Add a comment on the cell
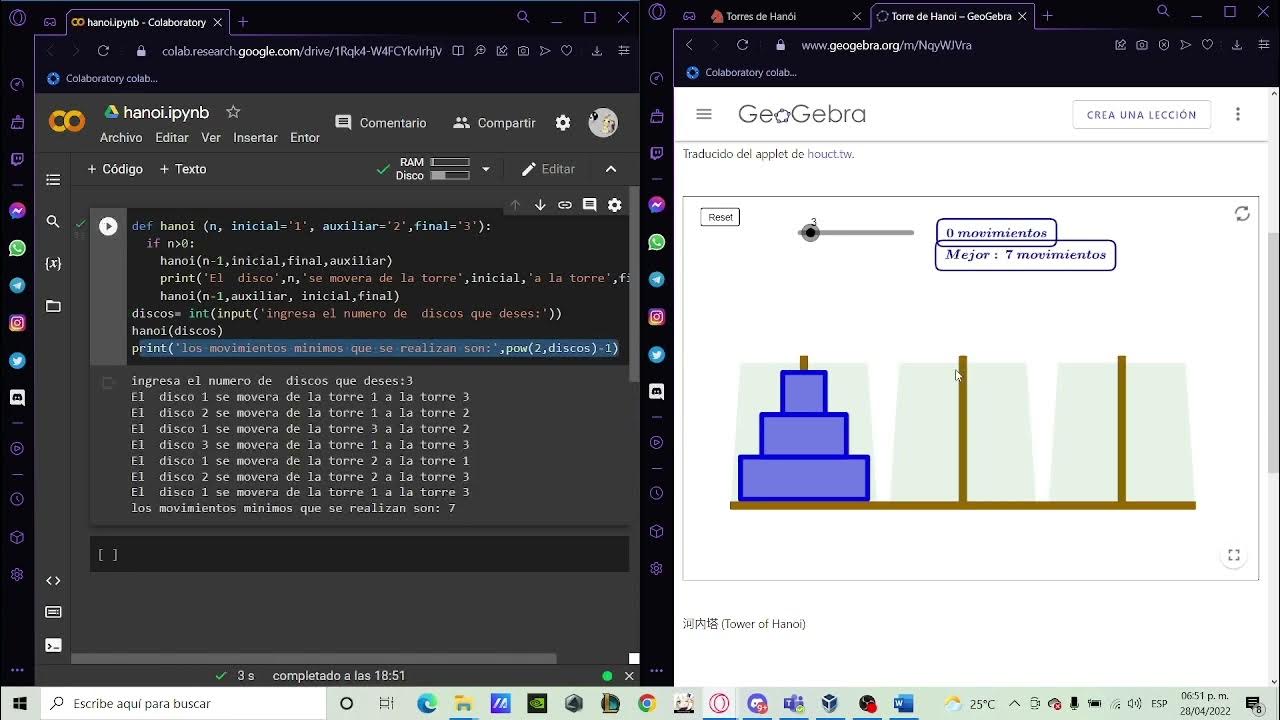 pos(590,205)
